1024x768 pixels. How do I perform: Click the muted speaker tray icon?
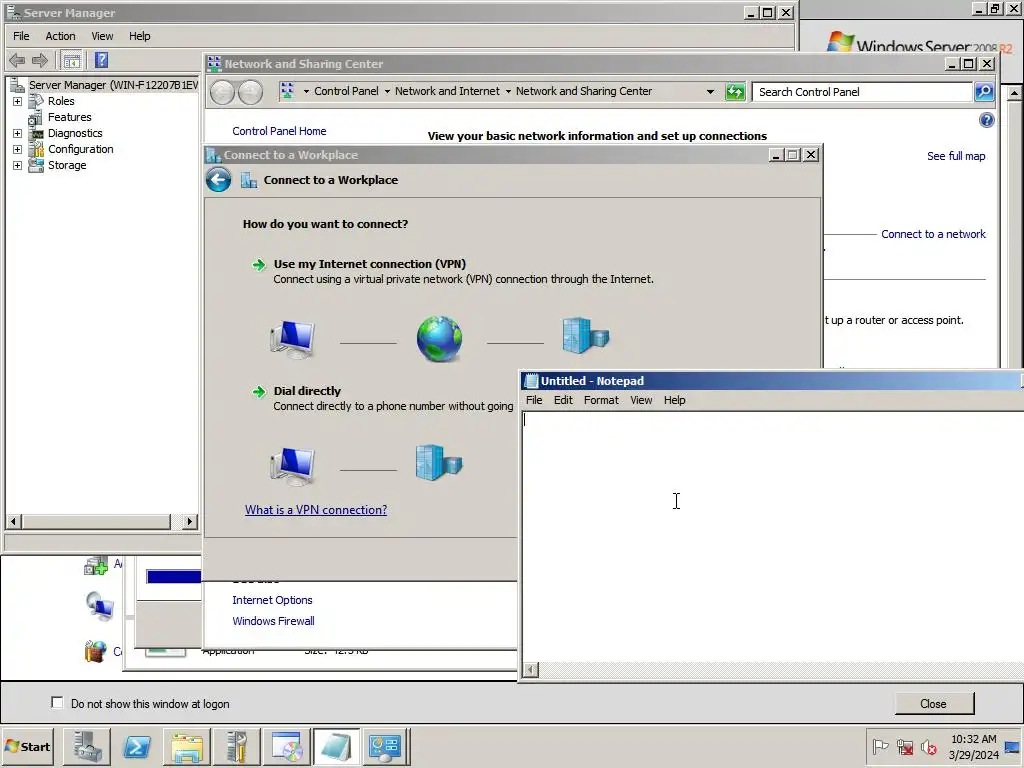[x=928, y=746]
